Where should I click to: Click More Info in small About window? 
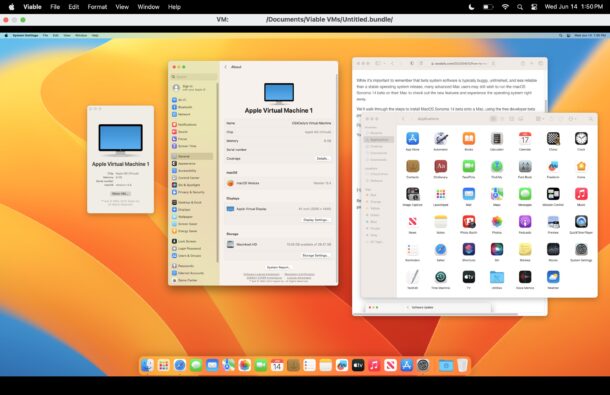120,193
